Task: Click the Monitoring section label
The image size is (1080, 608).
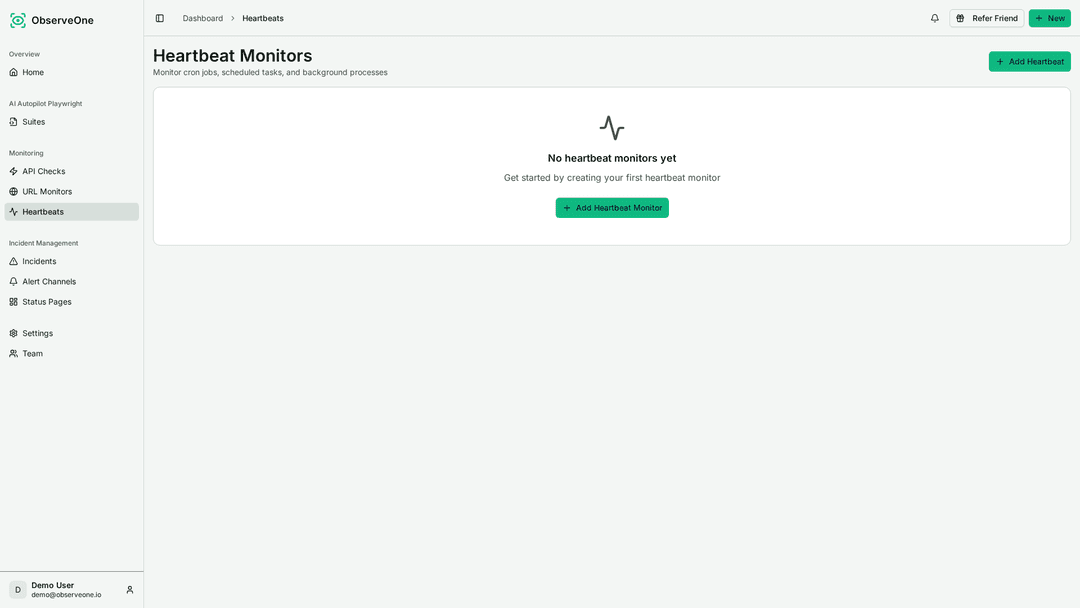Action: pos(26,153)
